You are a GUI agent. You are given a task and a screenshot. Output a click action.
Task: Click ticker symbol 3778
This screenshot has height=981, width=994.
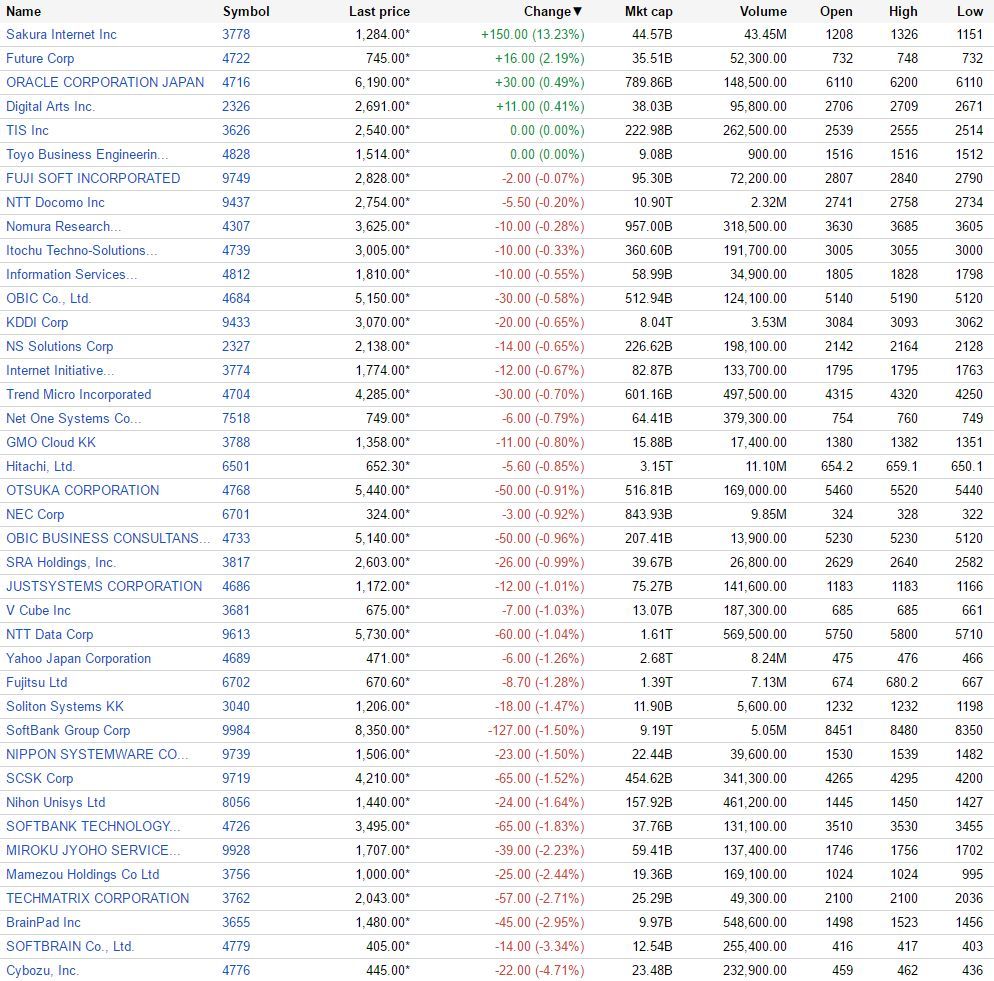[236, 34]
